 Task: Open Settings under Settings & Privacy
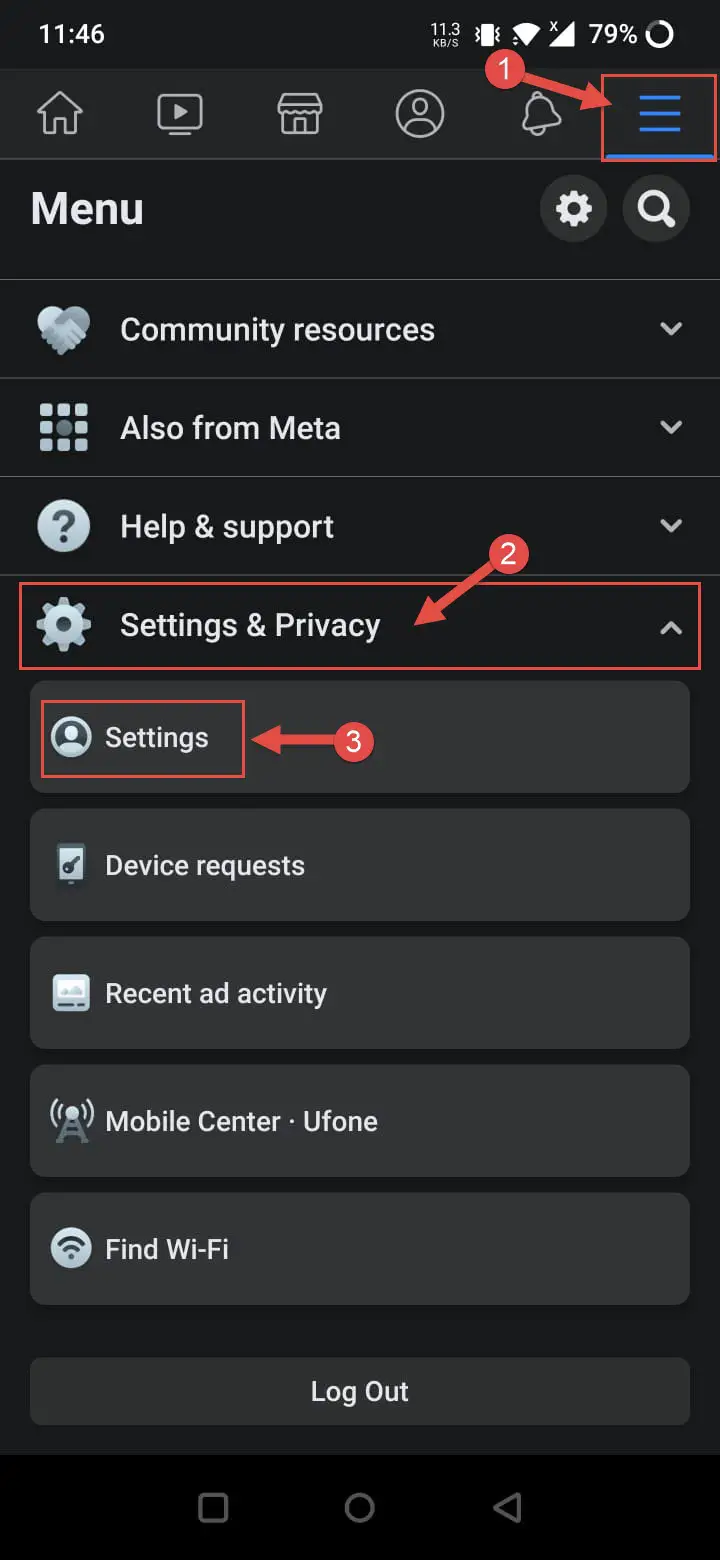tap(360, 737)
